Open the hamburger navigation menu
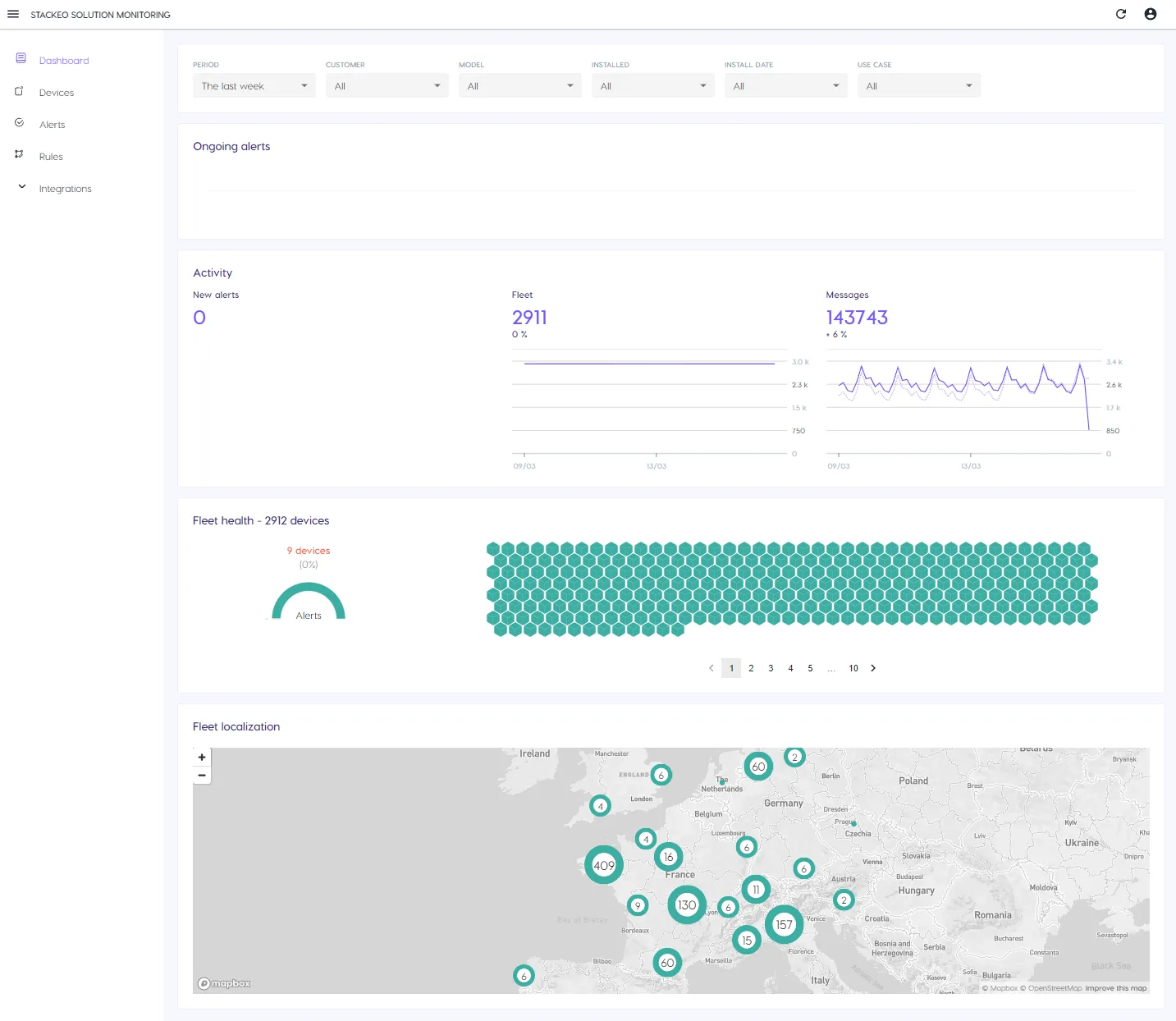 (x=13, y=14)
